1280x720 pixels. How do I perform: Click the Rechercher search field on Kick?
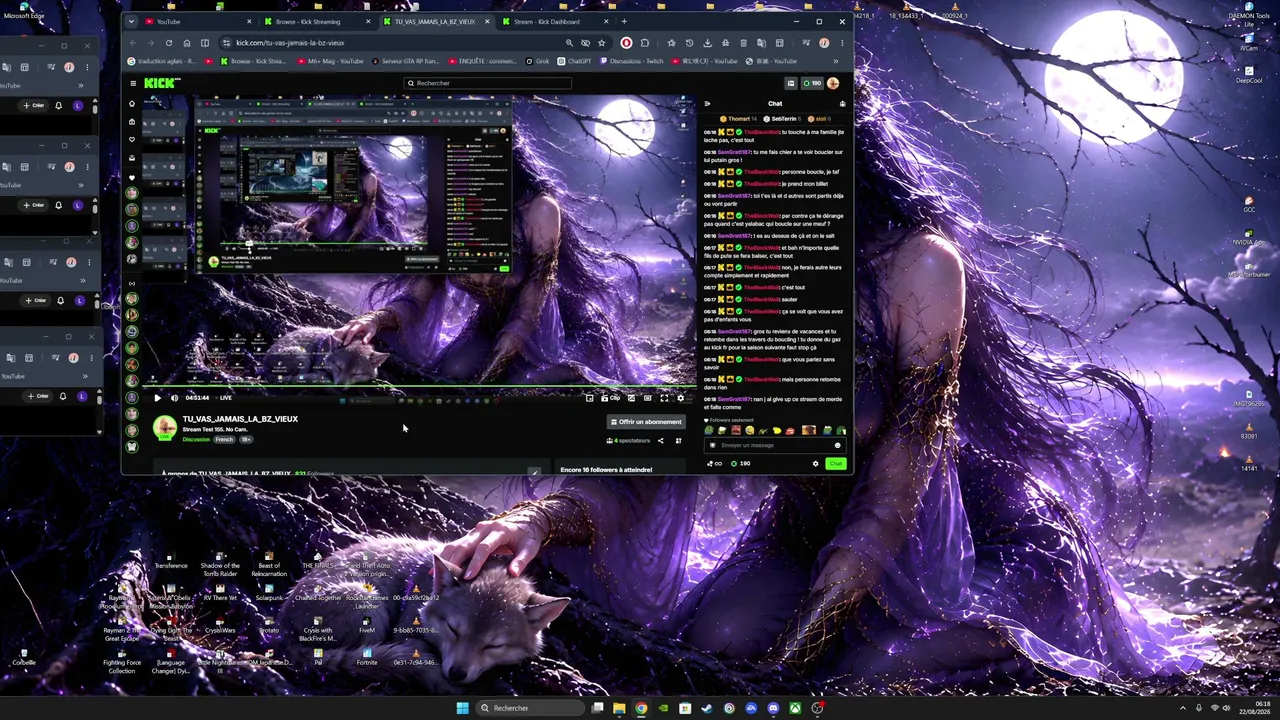tap(487, 83)
